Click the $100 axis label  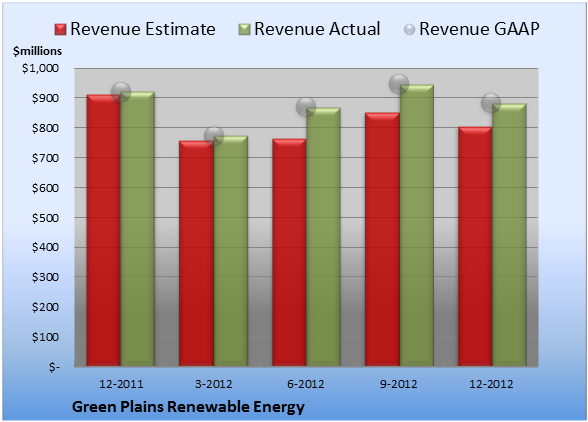click(x=45, y=337)
